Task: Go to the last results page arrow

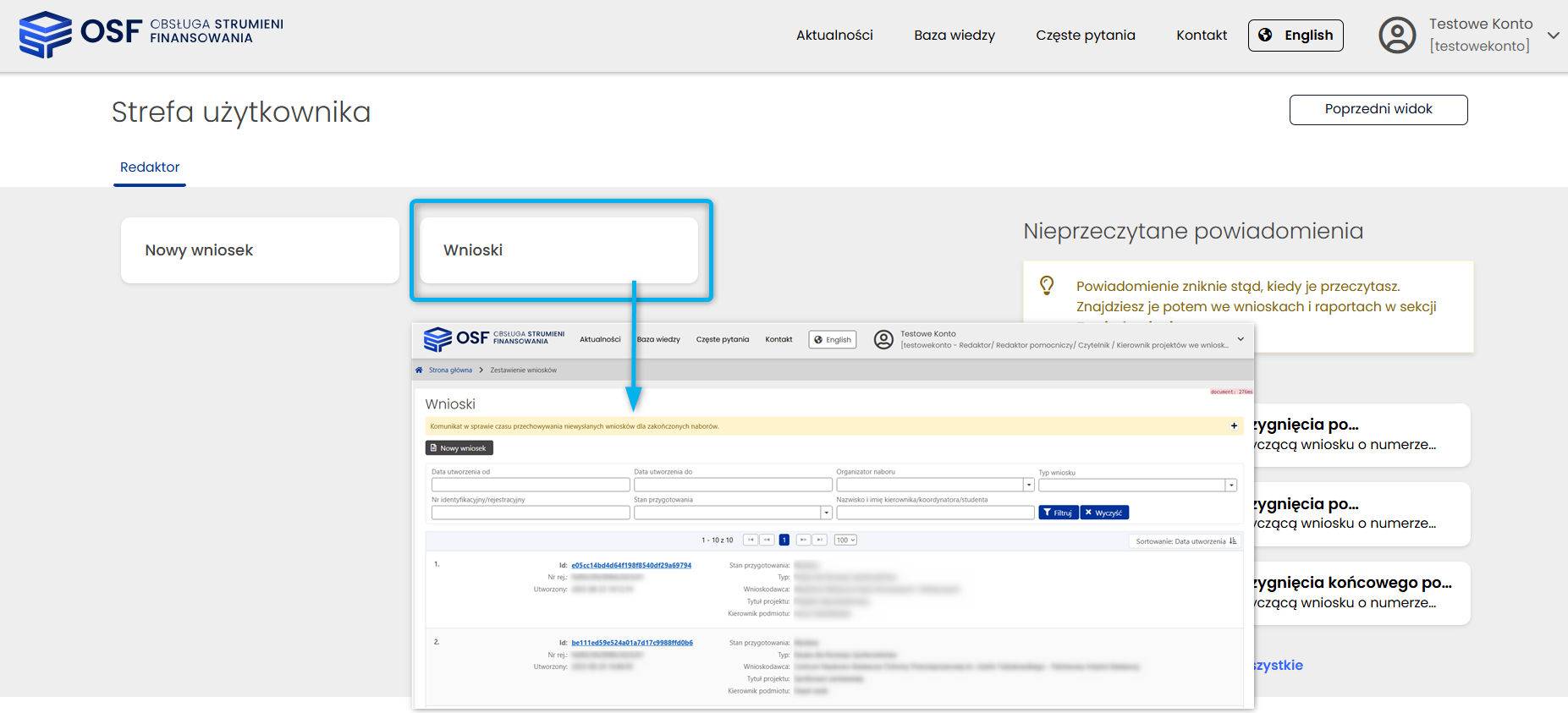Action: click(819, 540)
